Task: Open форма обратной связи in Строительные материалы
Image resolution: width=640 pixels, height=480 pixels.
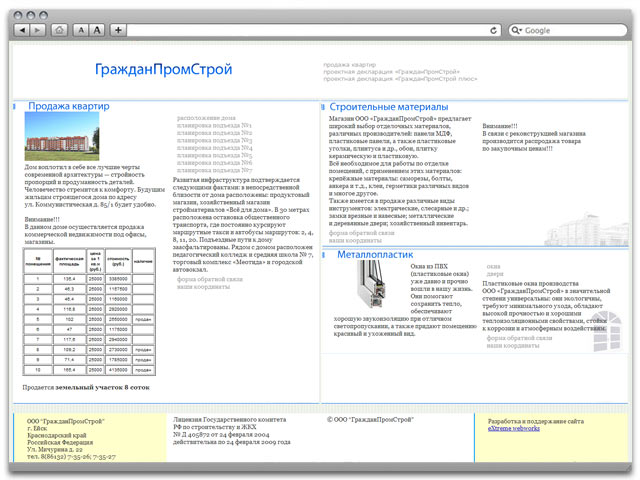Action: click(362, 233)
